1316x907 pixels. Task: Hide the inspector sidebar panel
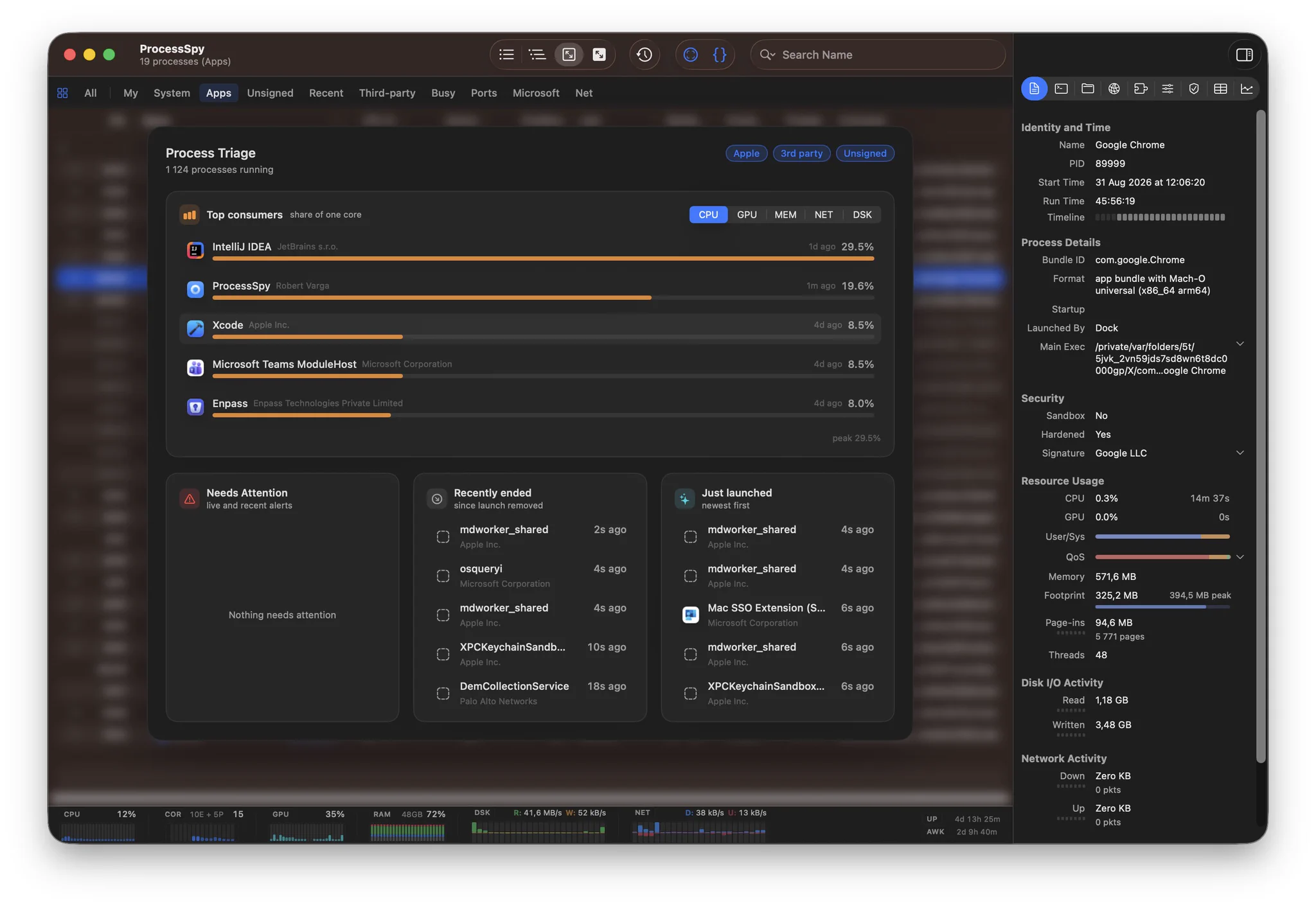click(1244, 55)
